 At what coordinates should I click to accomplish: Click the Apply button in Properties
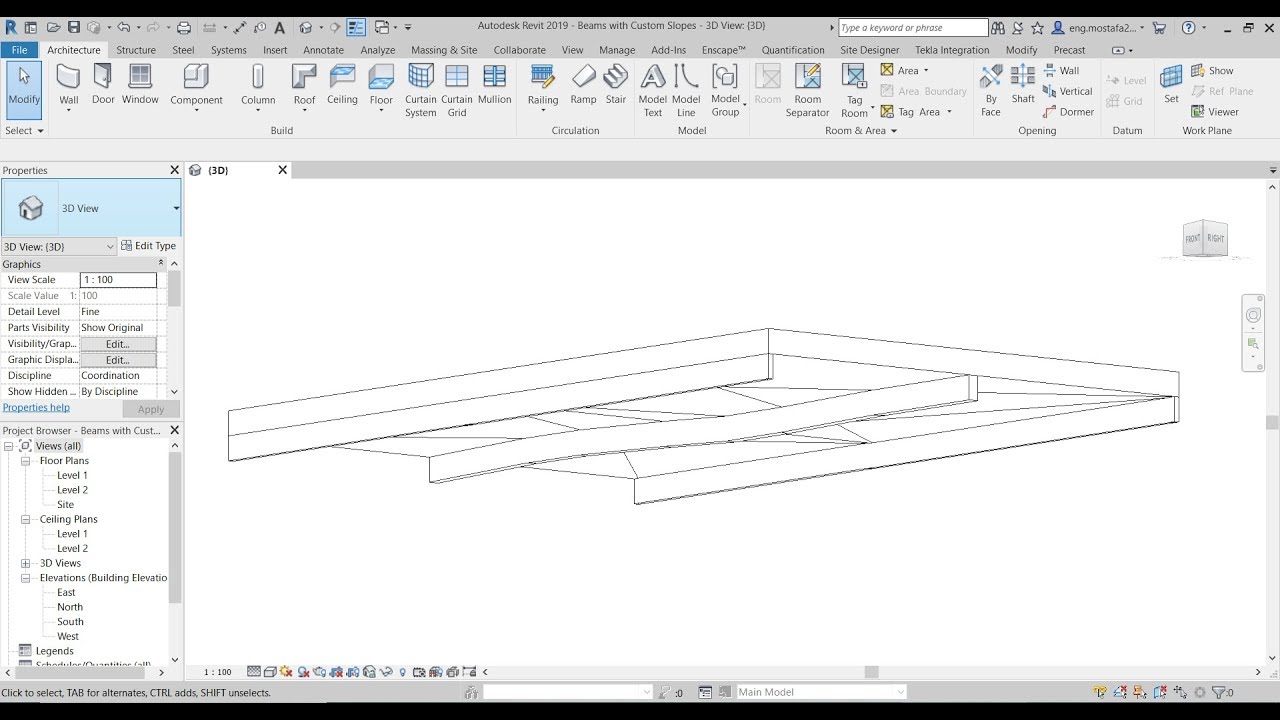pos(151,409)
